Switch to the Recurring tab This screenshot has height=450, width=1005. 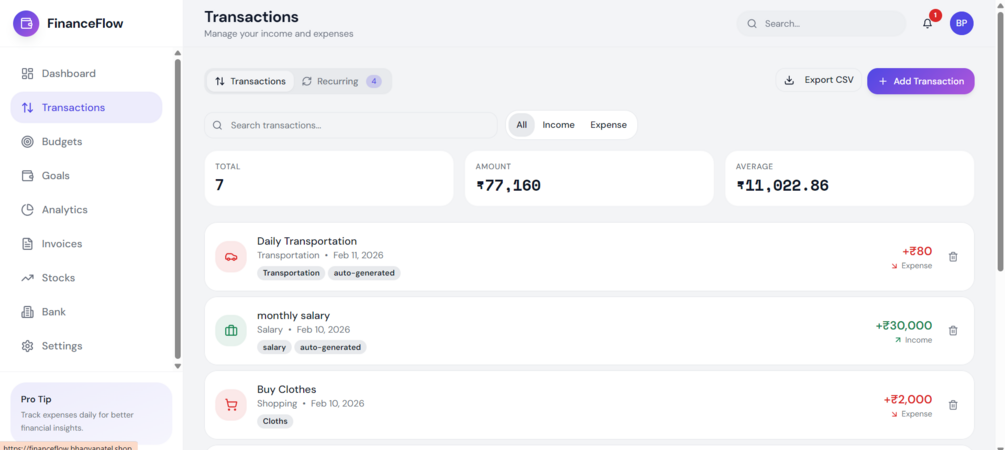tap(340, 81)
